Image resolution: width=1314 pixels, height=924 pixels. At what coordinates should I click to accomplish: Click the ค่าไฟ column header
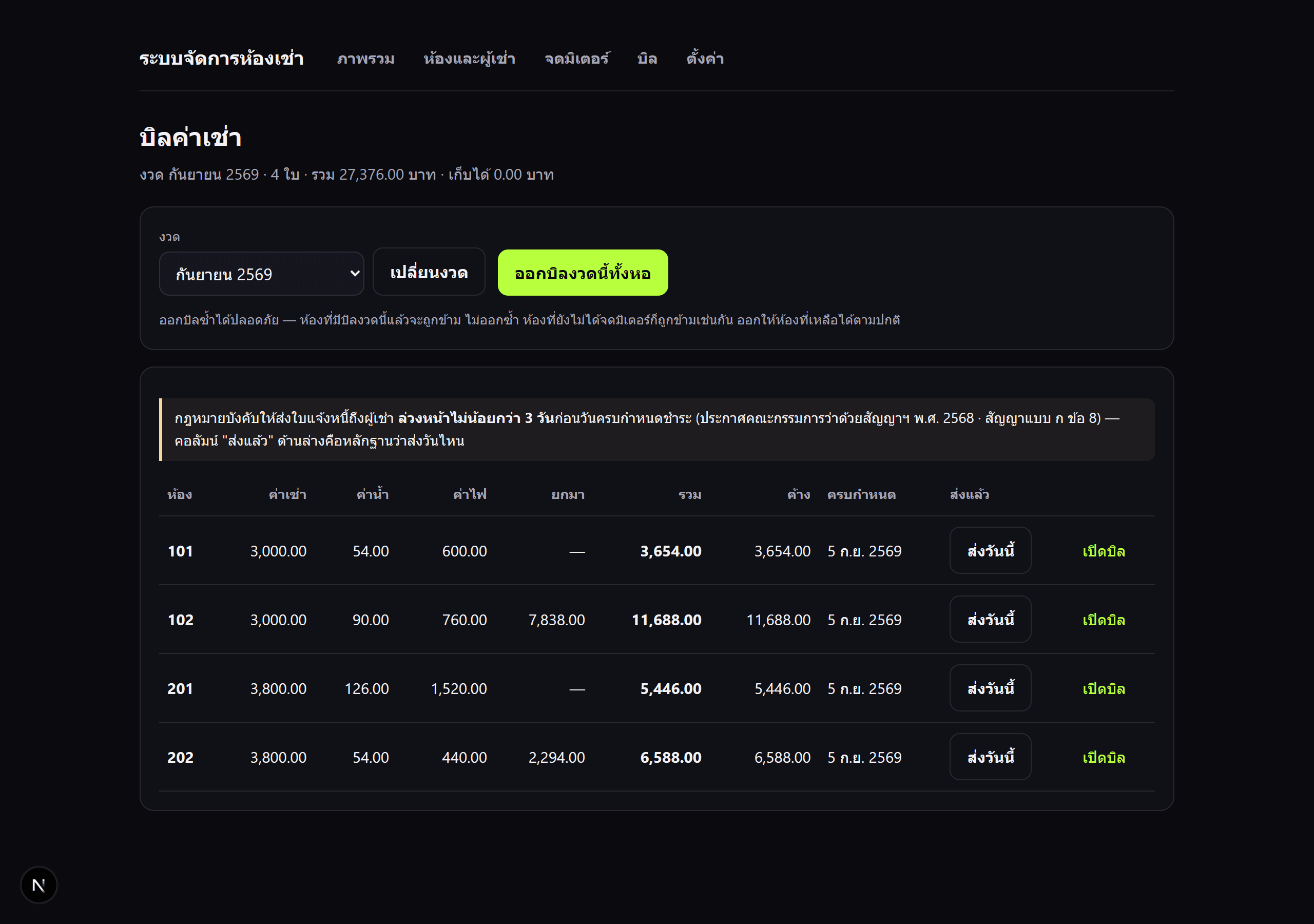coord(470,494)
